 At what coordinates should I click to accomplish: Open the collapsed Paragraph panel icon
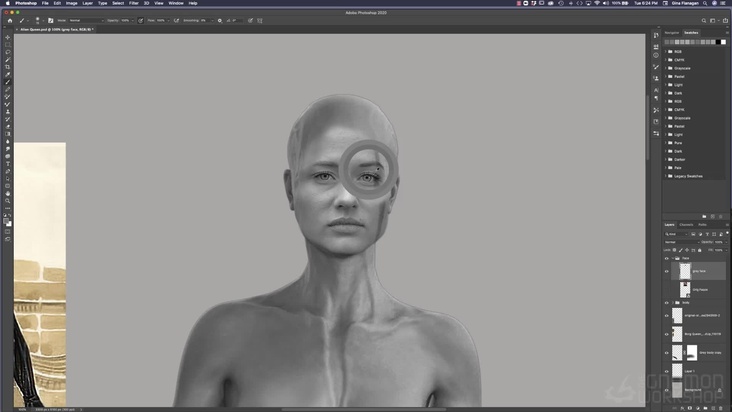point(656,98)
